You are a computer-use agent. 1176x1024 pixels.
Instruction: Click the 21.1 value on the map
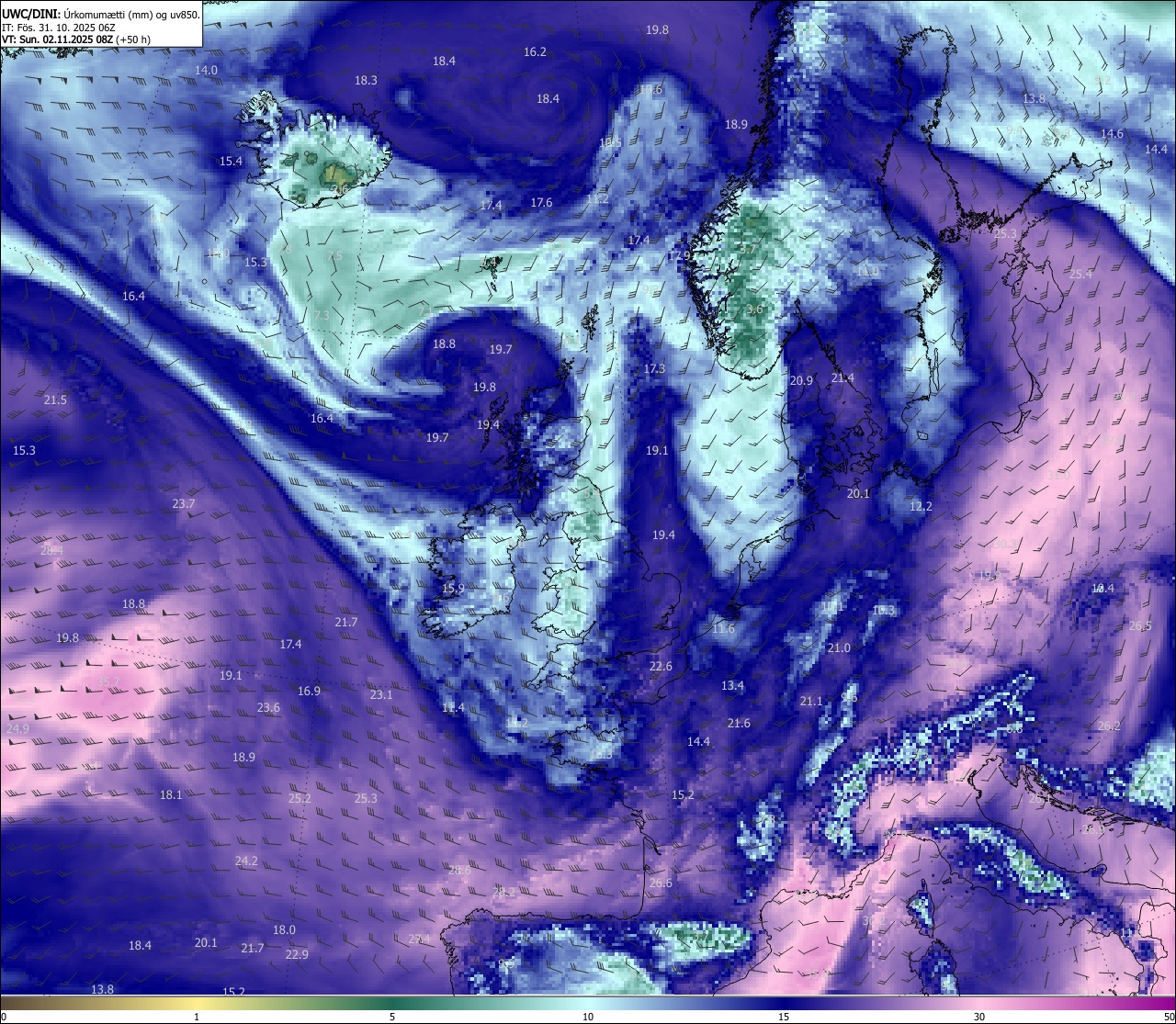(x=811, y=702)
